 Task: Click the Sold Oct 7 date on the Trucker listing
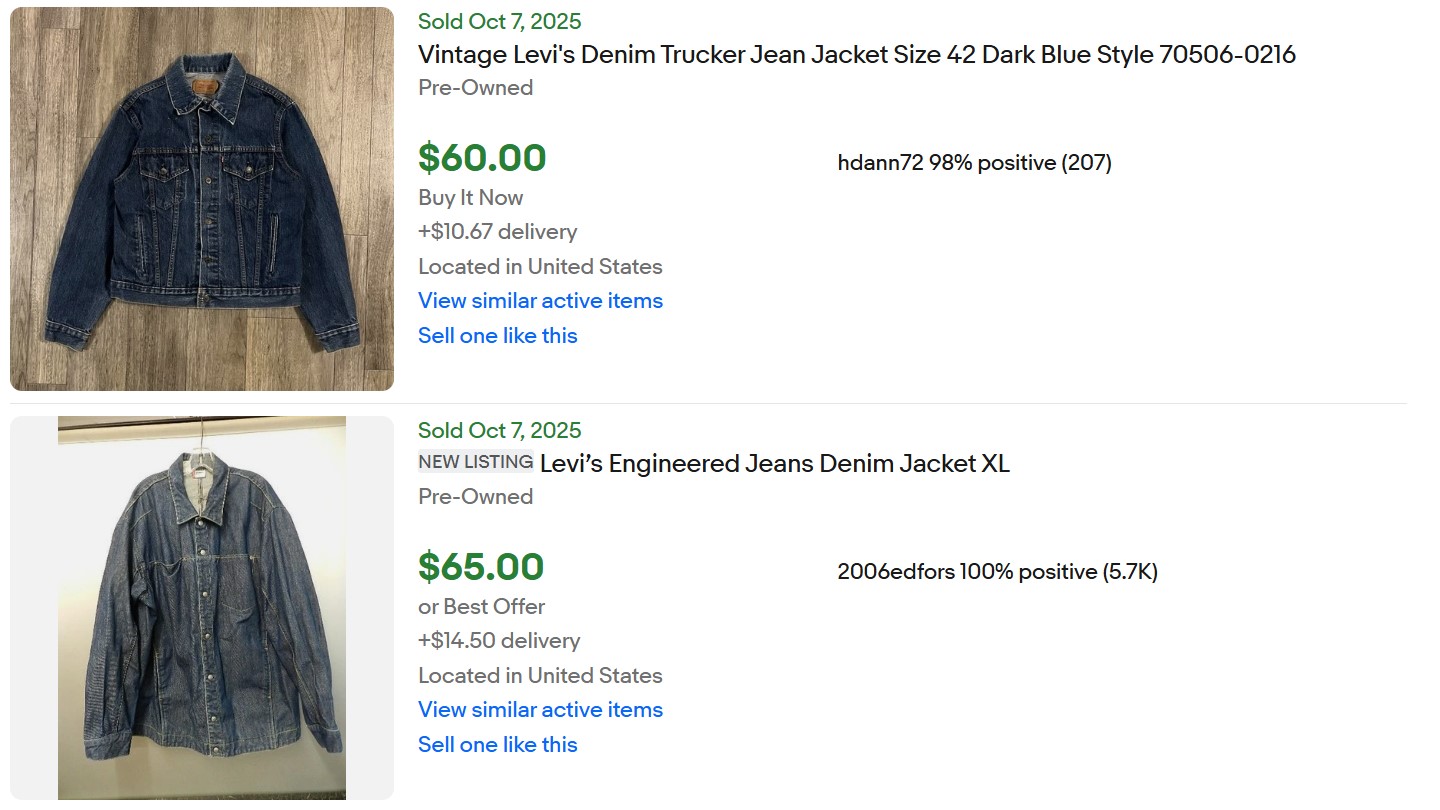click(x=499, y=21)
